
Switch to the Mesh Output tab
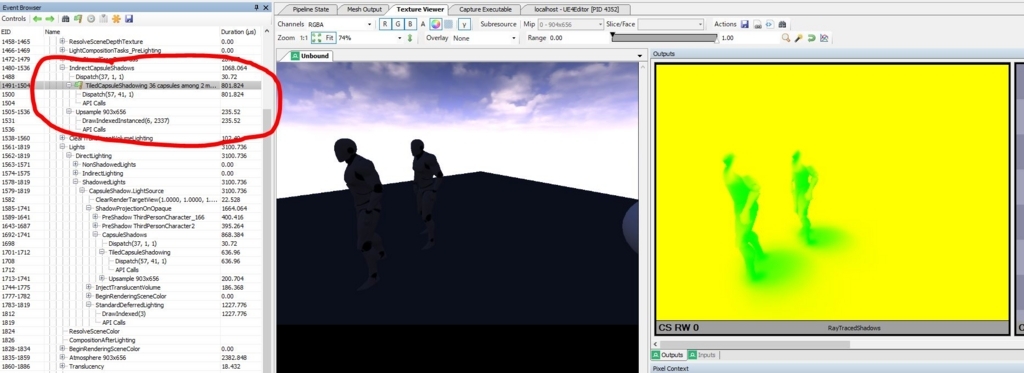pos(363,9)
